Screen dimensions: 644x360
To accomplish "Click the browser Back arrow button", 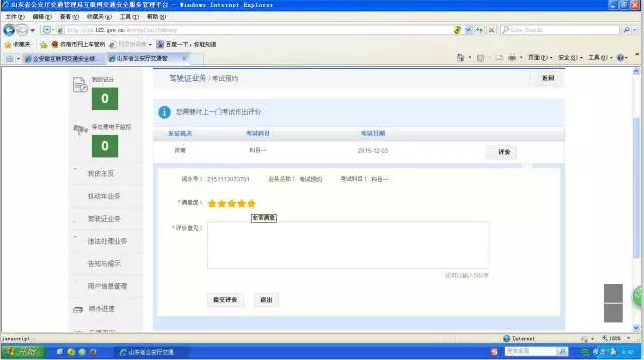I will (9, 30).
